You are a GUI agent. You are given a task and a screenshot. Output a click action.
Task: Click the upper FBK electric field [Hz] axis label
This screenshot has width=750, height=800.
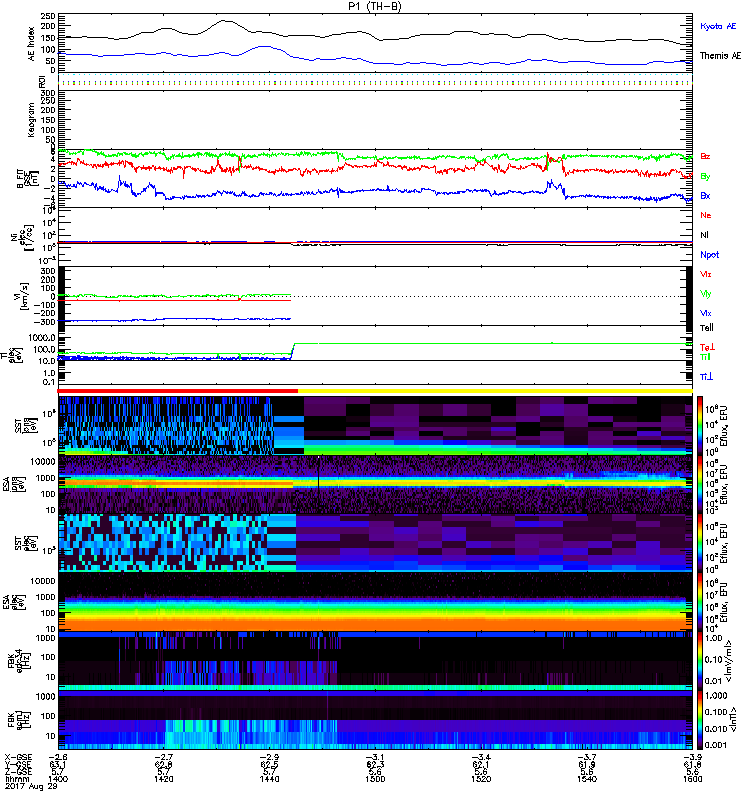[19, 659]
